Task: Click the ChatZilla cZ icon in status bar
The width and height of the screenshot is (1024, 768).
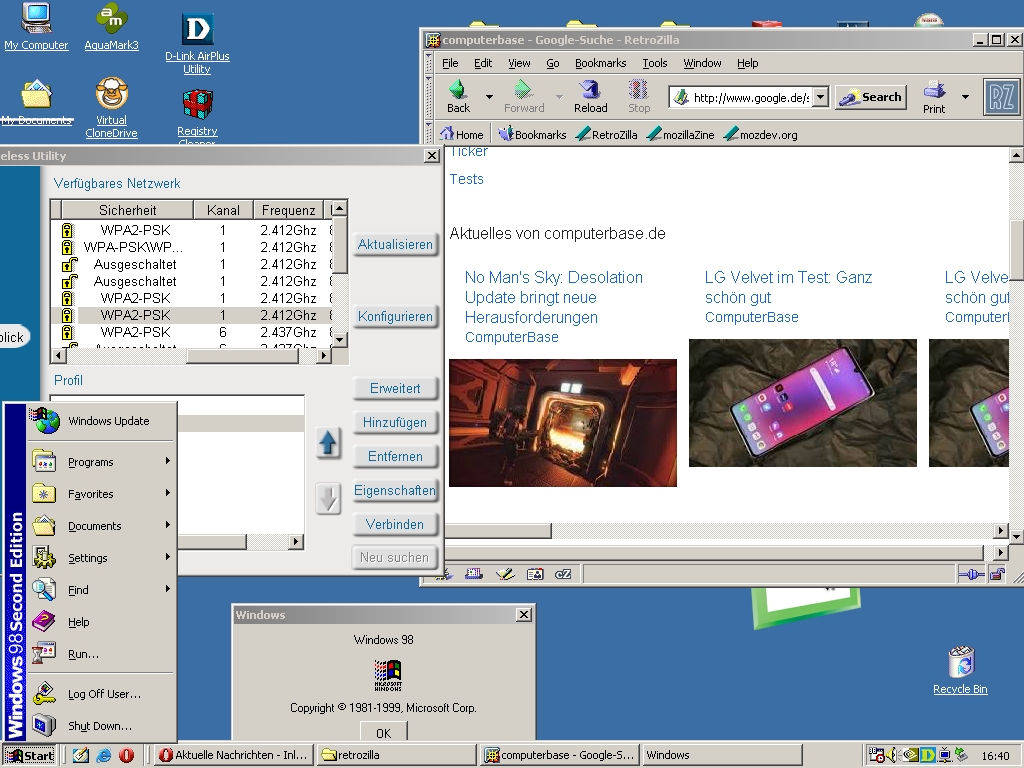Action: (x=563, y=574)
